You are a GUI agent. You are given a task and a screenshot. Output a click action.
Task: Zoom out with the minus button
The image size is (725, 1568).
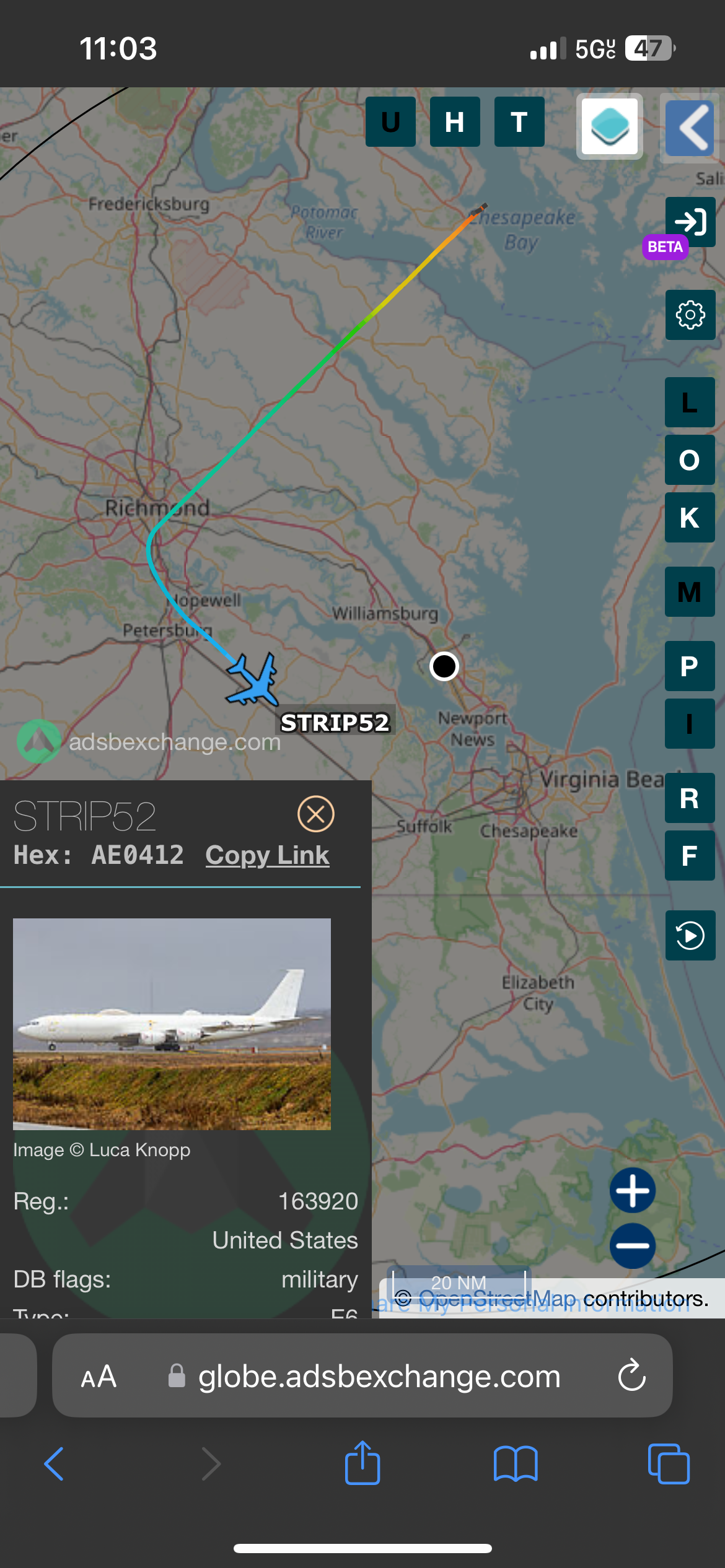pyautogui.click(x=633, y=1245)
